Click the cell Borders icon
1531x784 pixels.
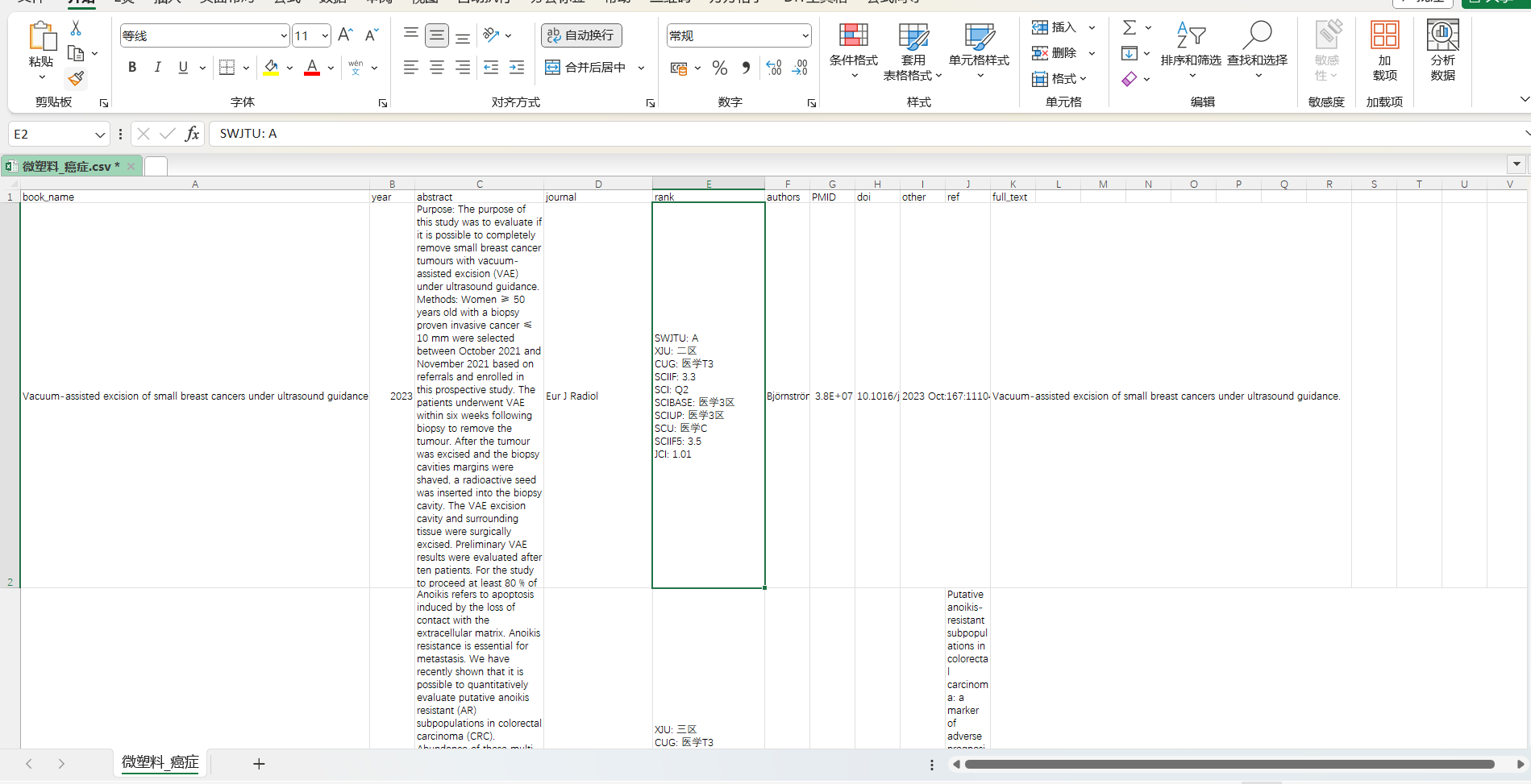point(227,68)
